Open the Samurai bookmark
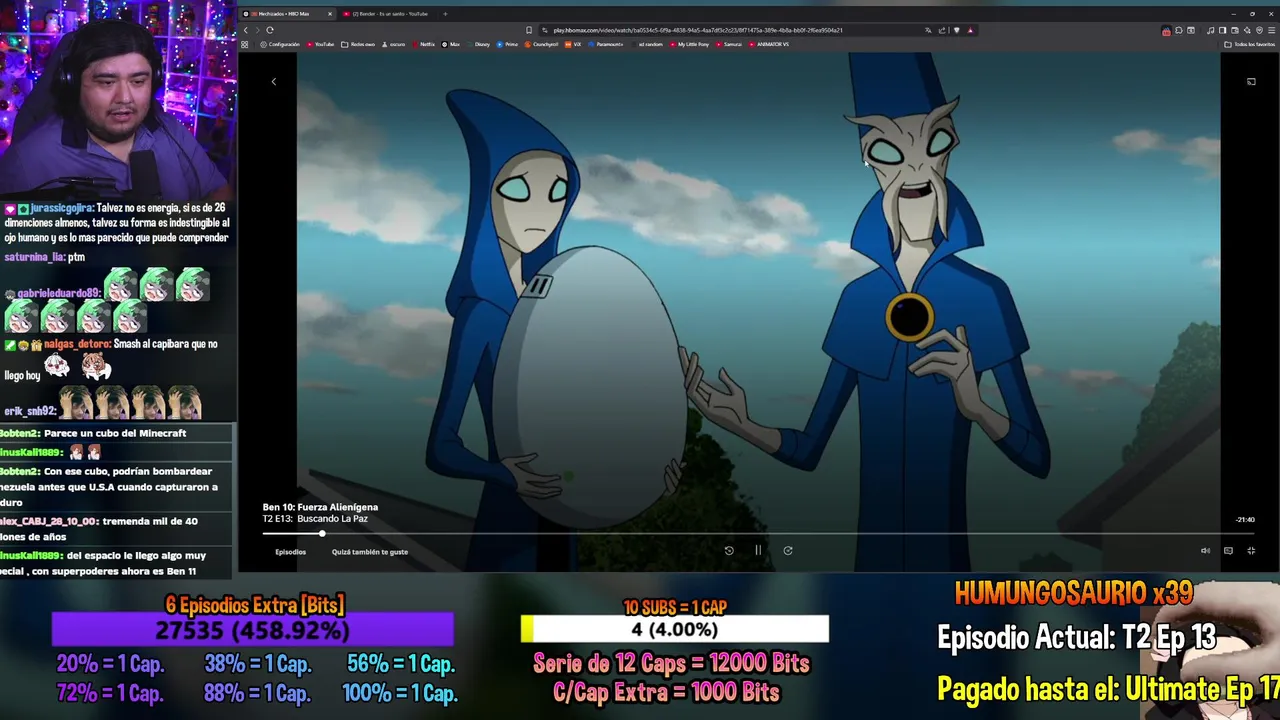 [x=729, y=44]
